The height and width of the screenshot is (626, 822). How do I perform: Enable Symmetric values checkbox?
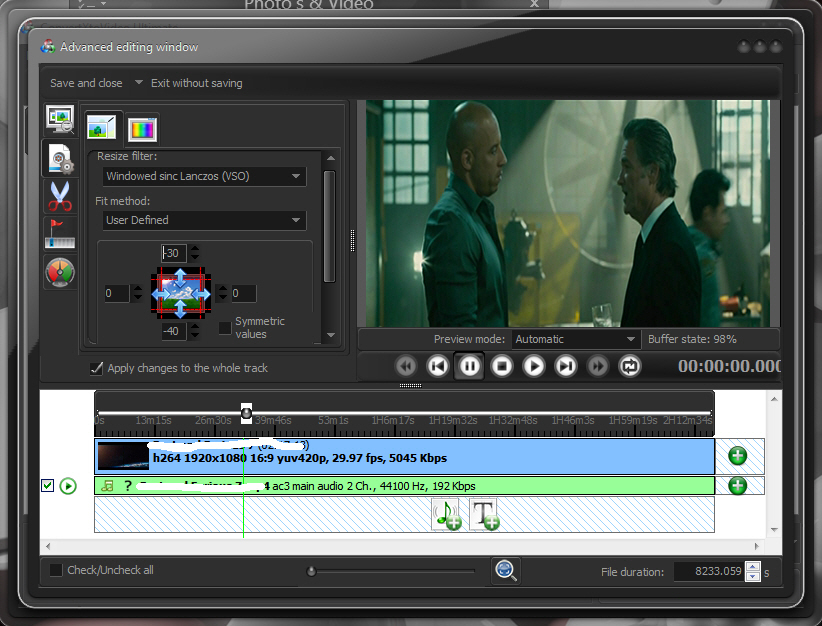coord(225,328)
